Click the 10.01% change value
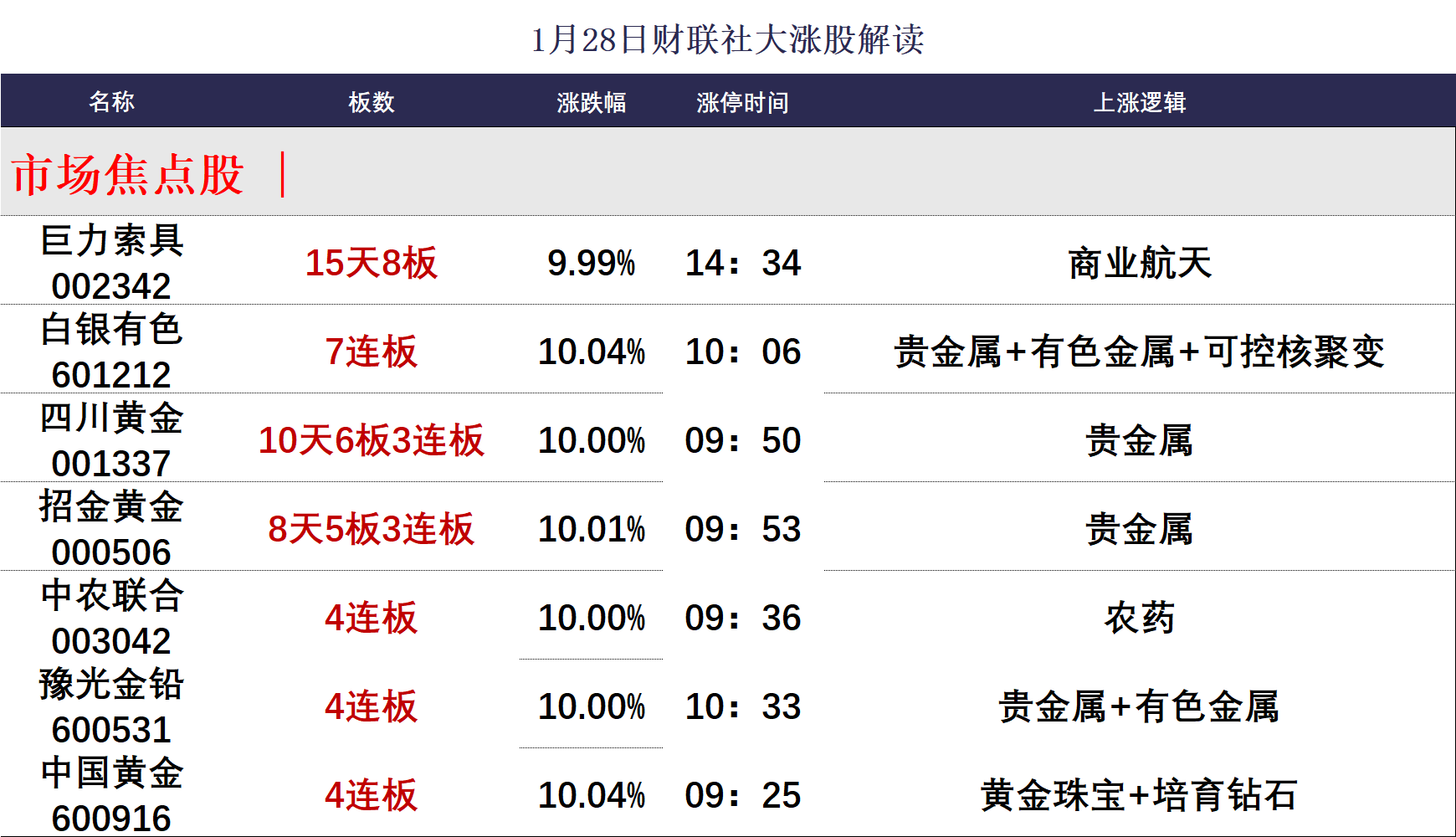 coord(591,529)
